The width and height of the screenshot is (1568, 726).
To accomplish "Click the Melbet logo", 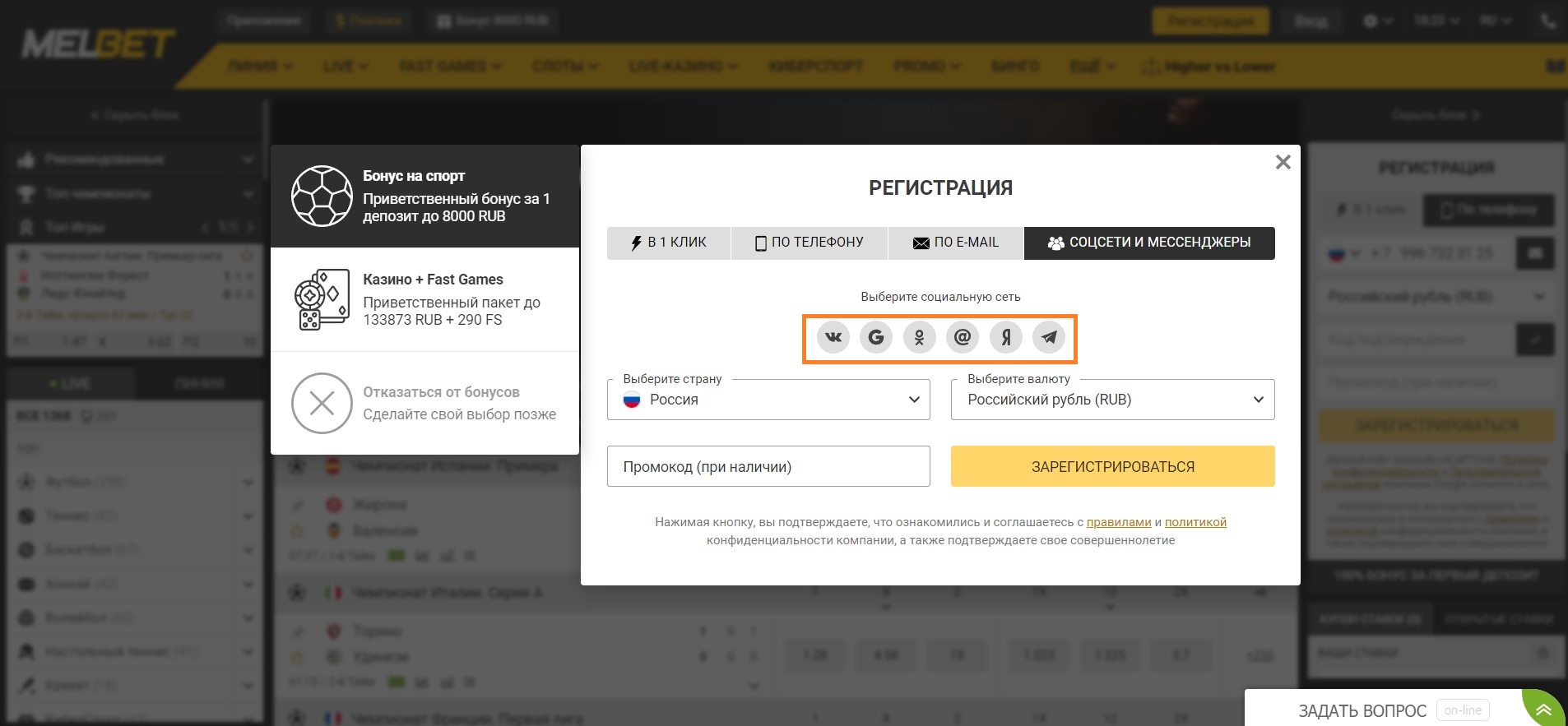I will coord(99,44).
